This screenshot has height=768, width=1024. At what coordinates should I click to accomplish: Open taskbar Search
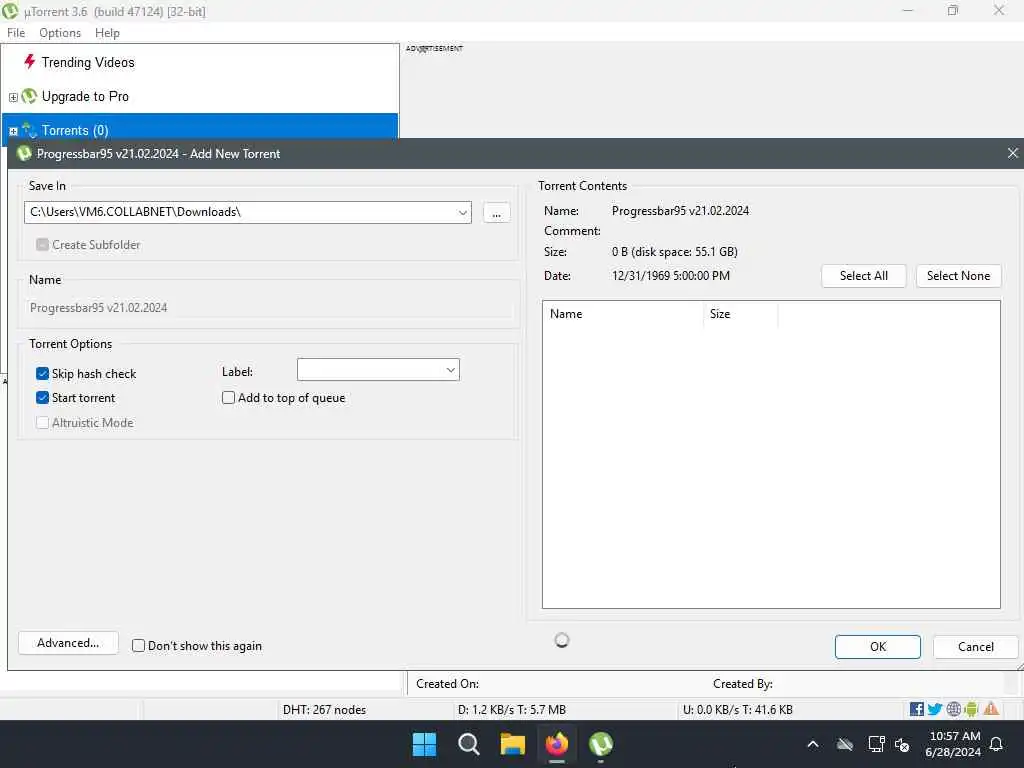469,744
